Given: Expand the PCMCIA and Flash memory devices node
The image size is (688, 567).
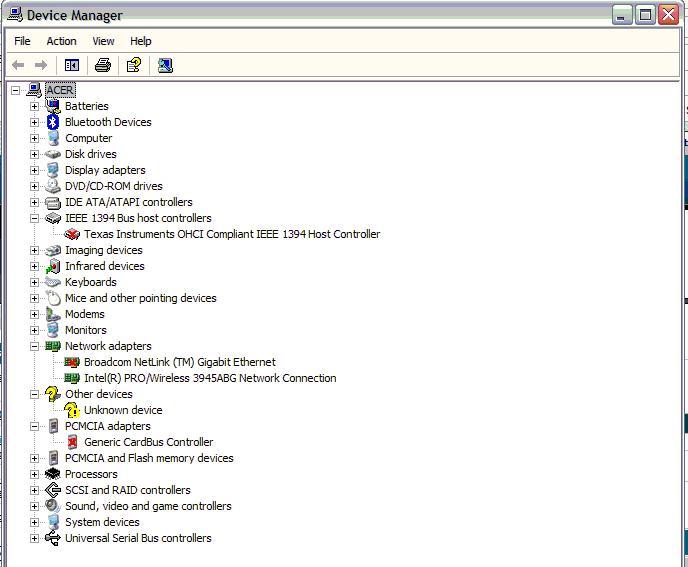Looking at the screenshot, I should pos(34,458).
